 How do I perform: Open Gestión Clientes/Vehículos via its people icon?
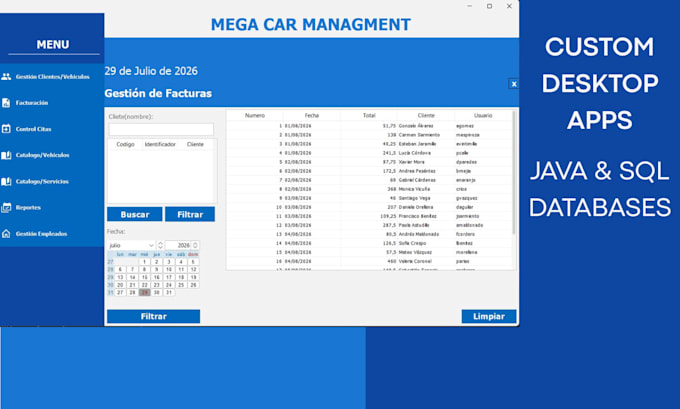[x=6, y=77]
